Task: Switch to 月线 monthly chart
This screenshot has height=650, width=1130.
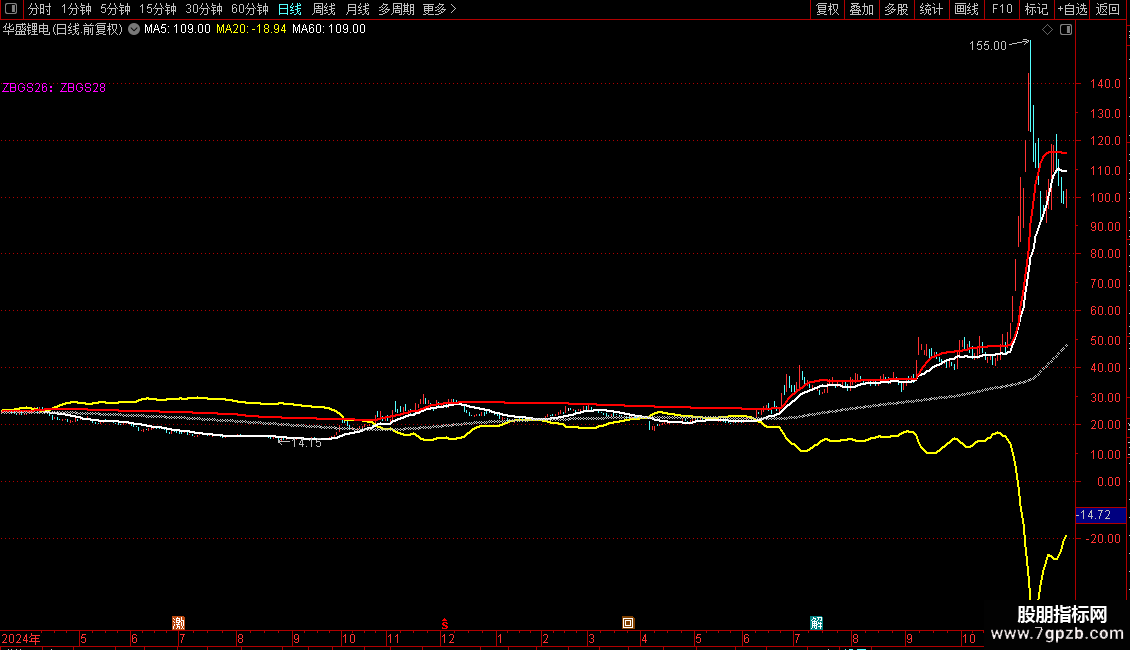Action: click(357, 9)
